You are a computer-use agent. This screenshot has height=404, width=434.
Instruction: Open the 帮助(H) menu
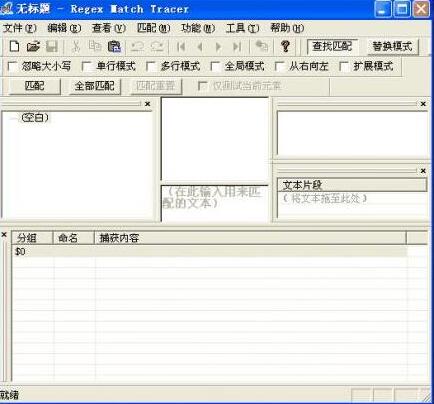point(287,28)
